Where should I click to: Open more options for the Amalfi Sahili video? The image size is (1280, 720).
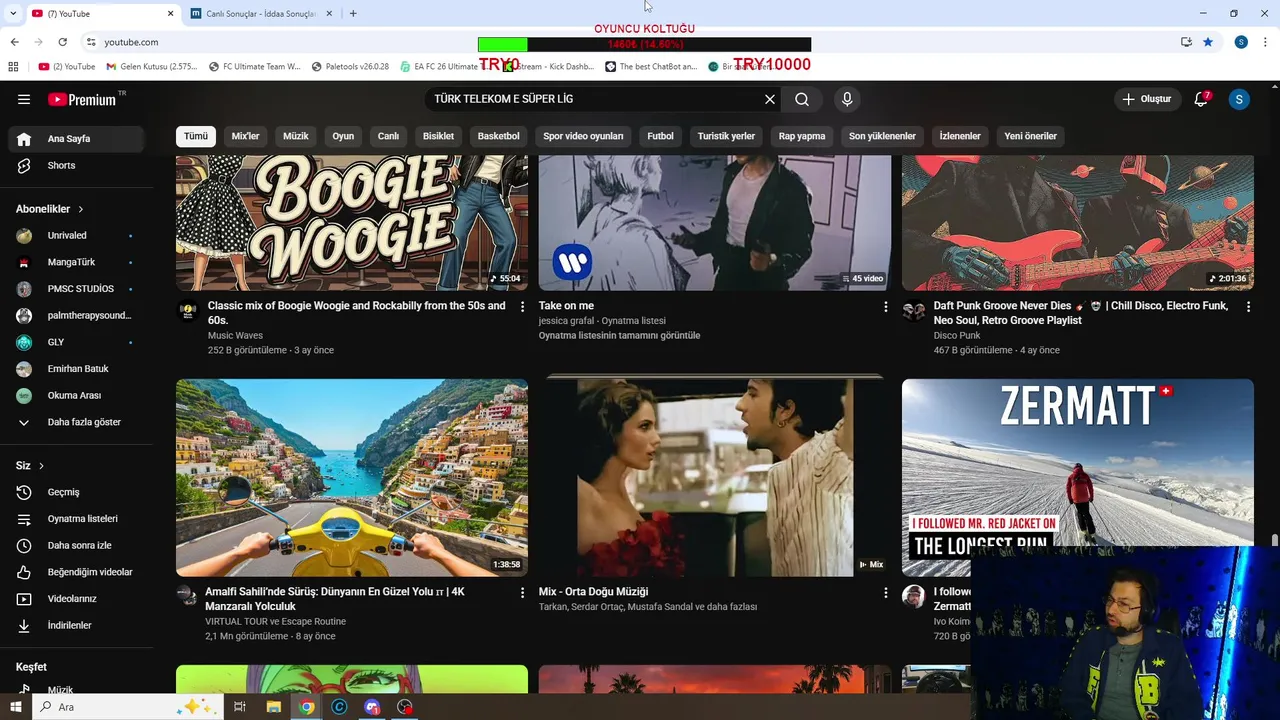[x=522, y=593]
